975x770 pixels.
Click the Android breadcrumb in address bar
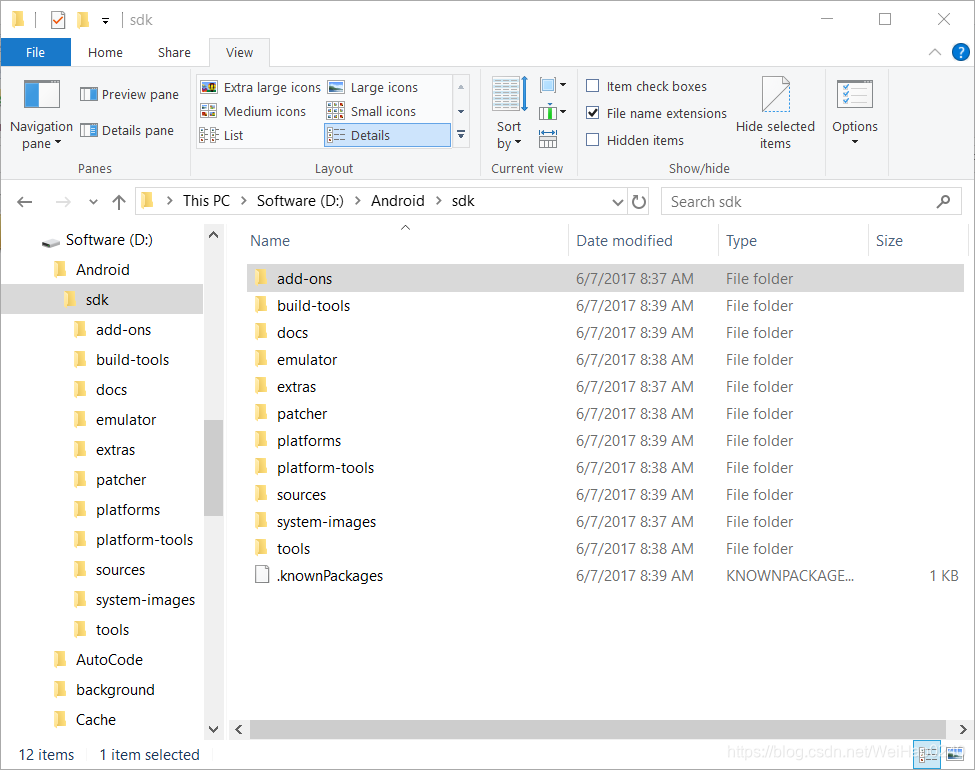[x=397, y=201]
